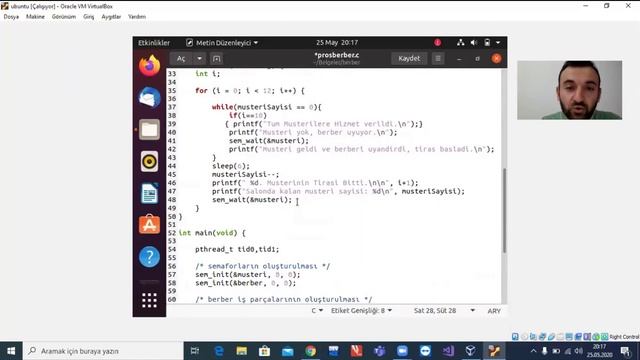Show hidden tray icons chevron
The width and height of the screenshot is (640, 360).
(x=533, y=351)
